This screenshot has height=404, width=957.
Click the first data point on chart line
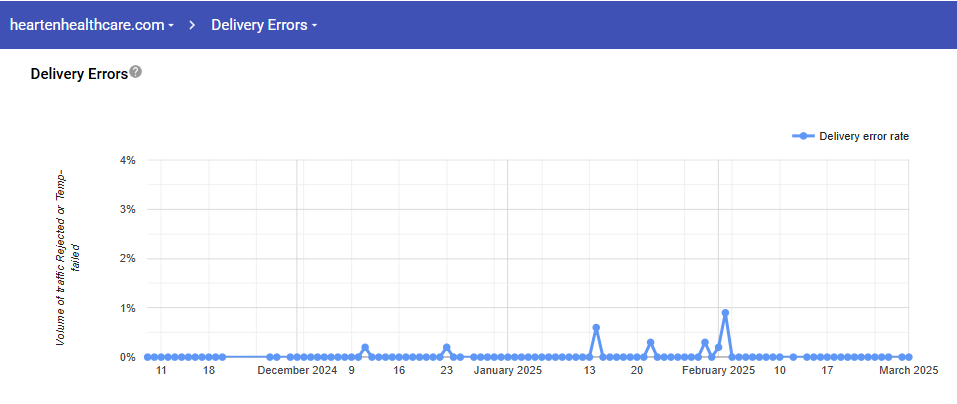click(147, 357)
